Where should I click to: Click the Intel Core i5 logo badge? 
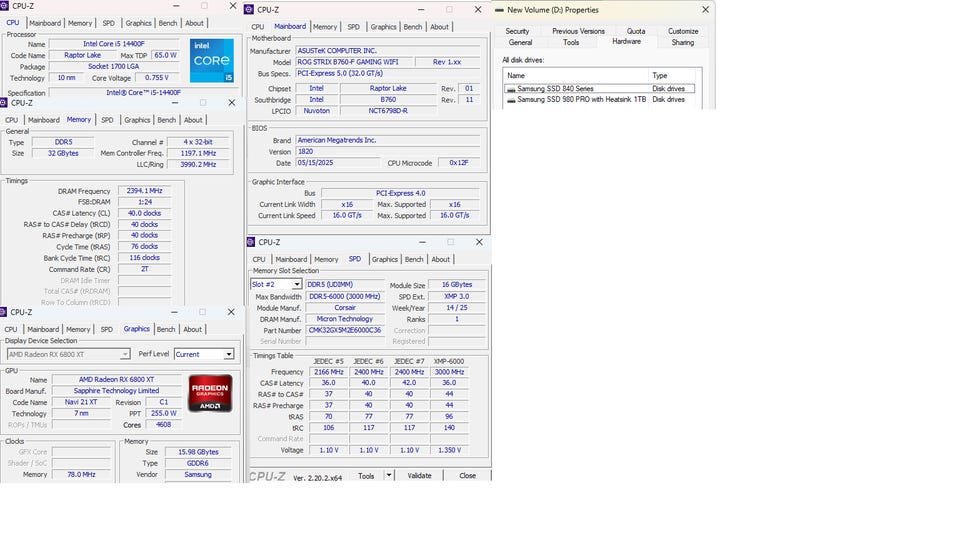coord(211,61)
